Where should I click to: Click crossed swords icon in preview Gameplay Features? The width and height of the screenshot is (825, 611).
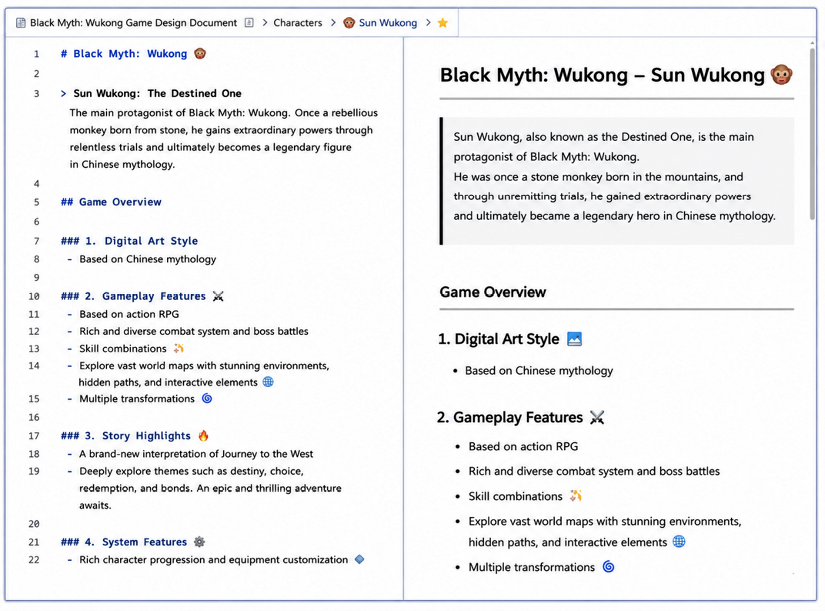(597, 417)
